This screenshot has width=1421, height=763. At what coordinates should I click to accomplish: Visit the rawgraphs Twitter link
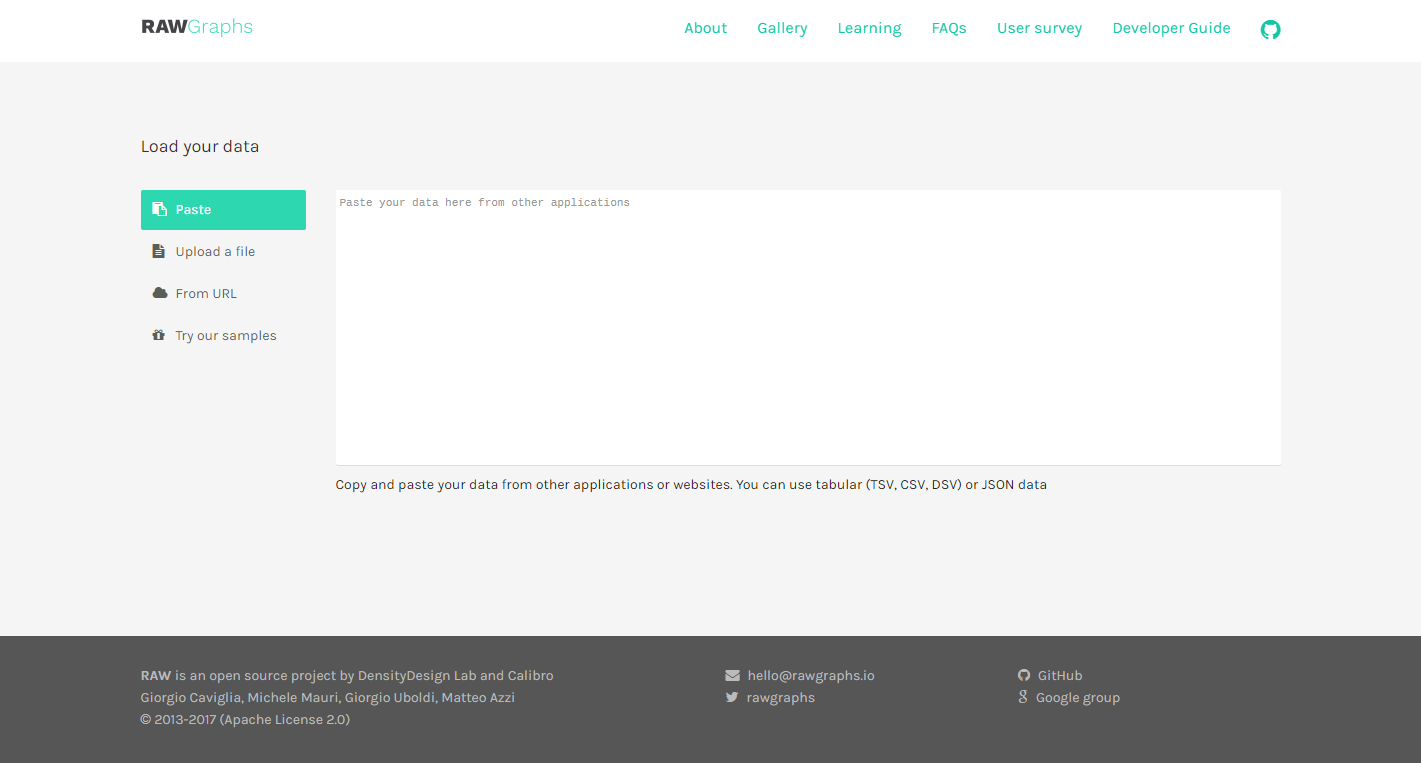pos(780,697)
